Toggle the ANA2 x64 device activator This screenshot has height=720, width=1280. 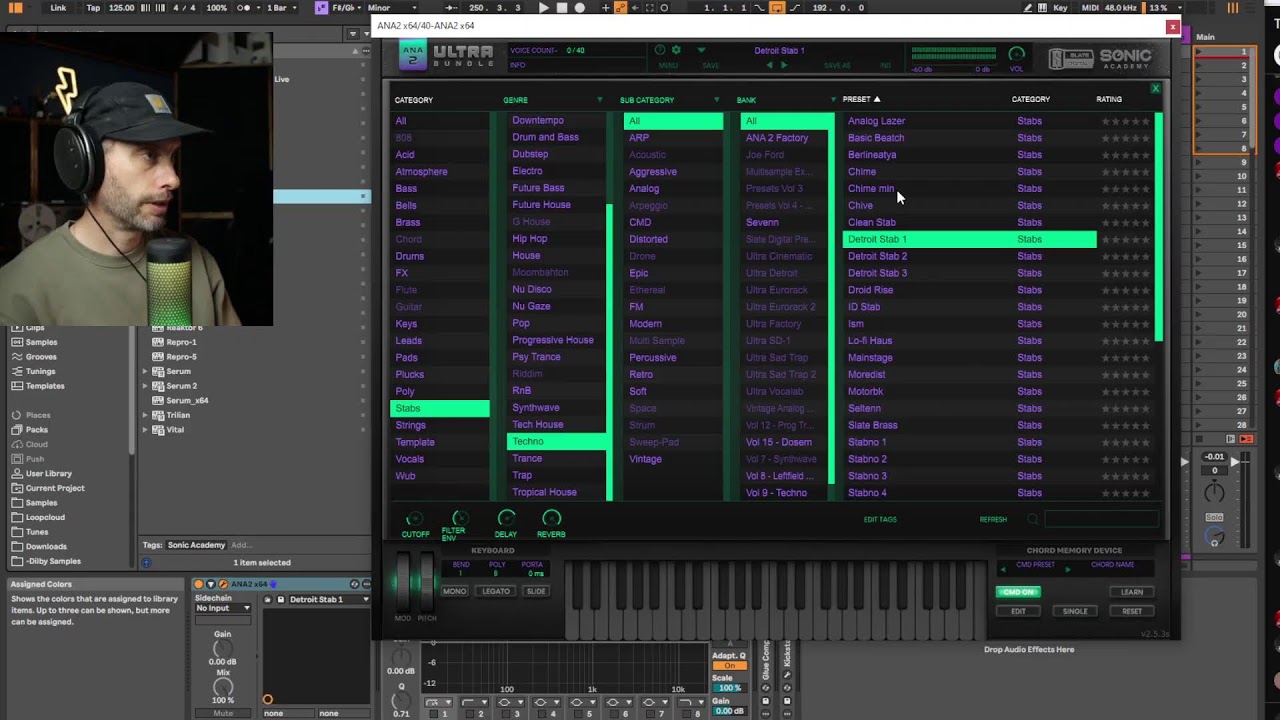click(198, 584)
